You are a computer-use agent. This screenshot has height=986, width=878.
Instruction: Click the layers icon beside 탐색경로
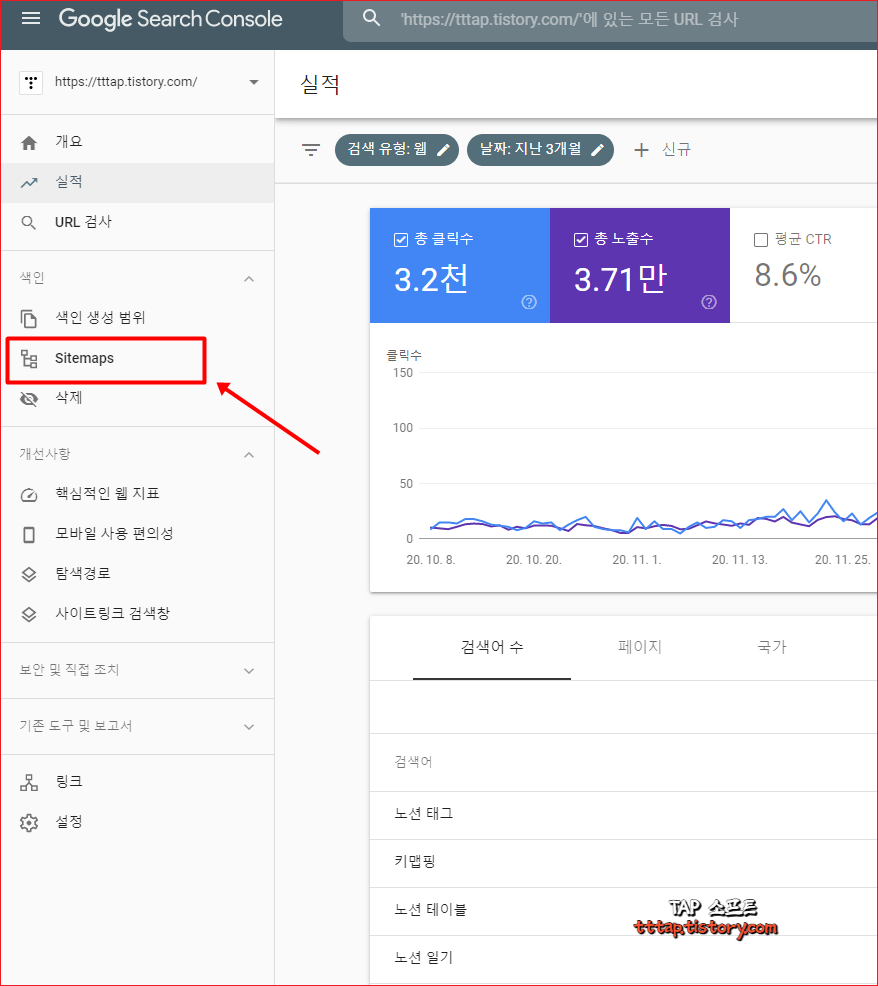coord(29,574)
